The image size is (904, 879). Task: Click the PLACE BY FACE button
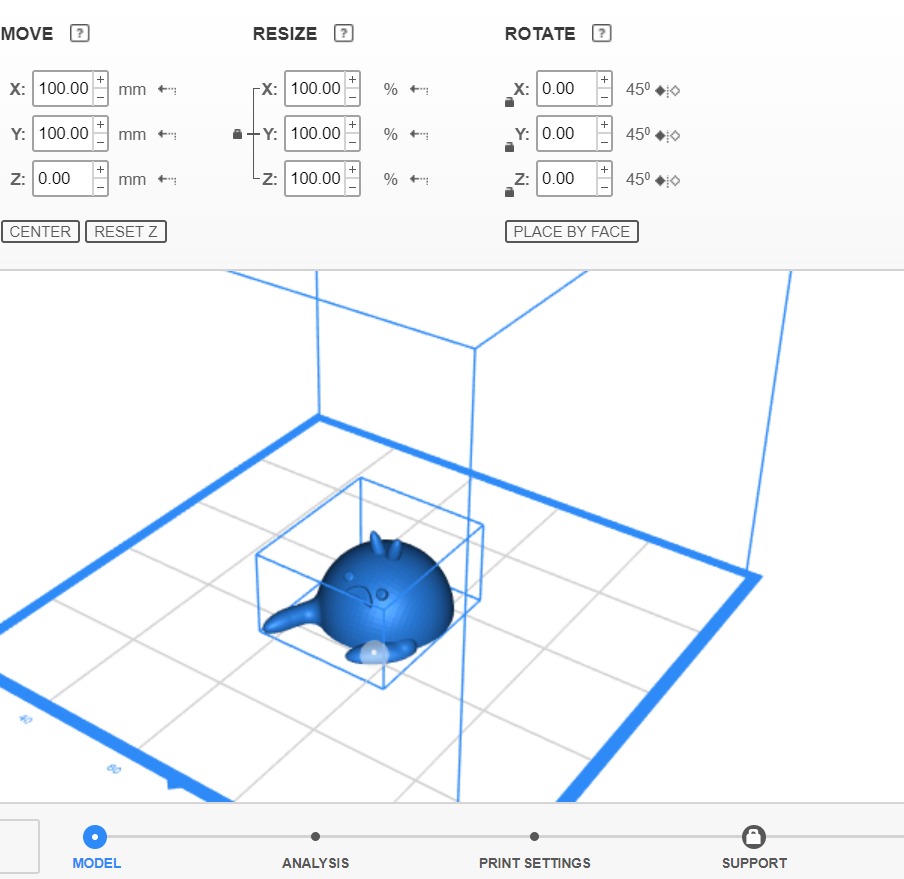click(572, 232)
